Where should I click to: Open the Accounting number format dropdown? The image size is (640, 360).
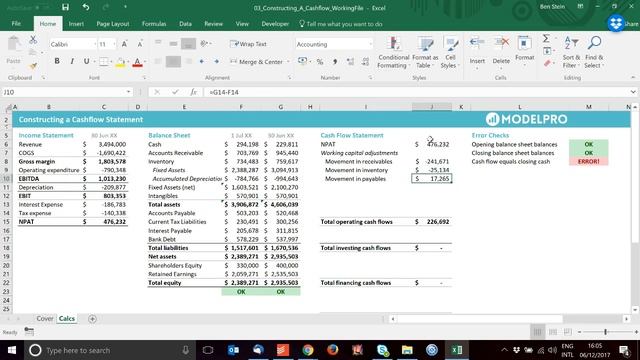[x=370, y=44]
